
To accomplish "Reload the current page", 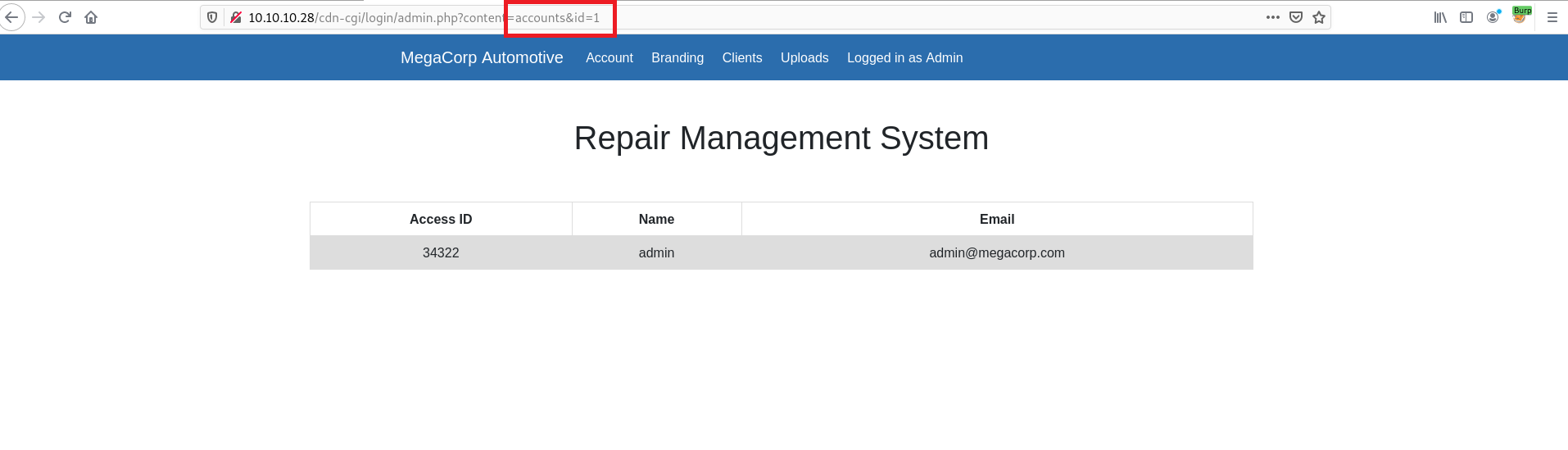I will click(x=65, y=17).
